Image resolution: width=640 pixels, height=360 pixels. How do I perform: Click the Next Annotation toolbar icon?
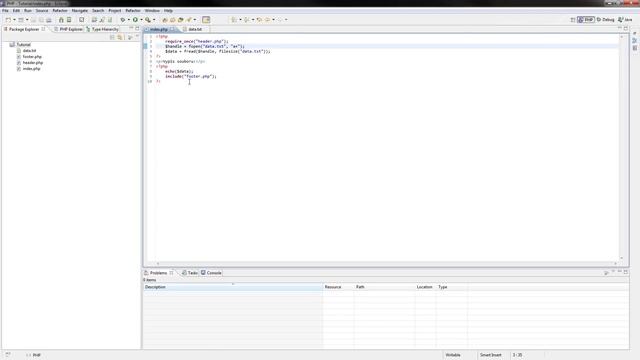(x=234, y=20)
